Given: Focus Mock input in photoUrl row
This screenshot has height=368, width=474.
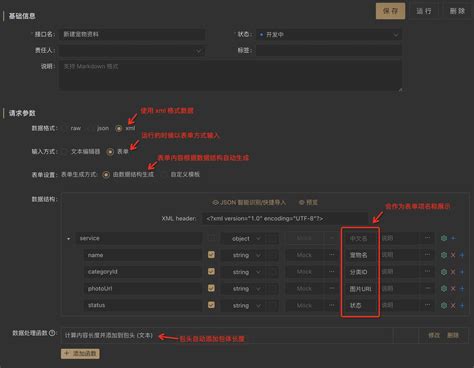Looking at the screenshot, I should (305, 289).
